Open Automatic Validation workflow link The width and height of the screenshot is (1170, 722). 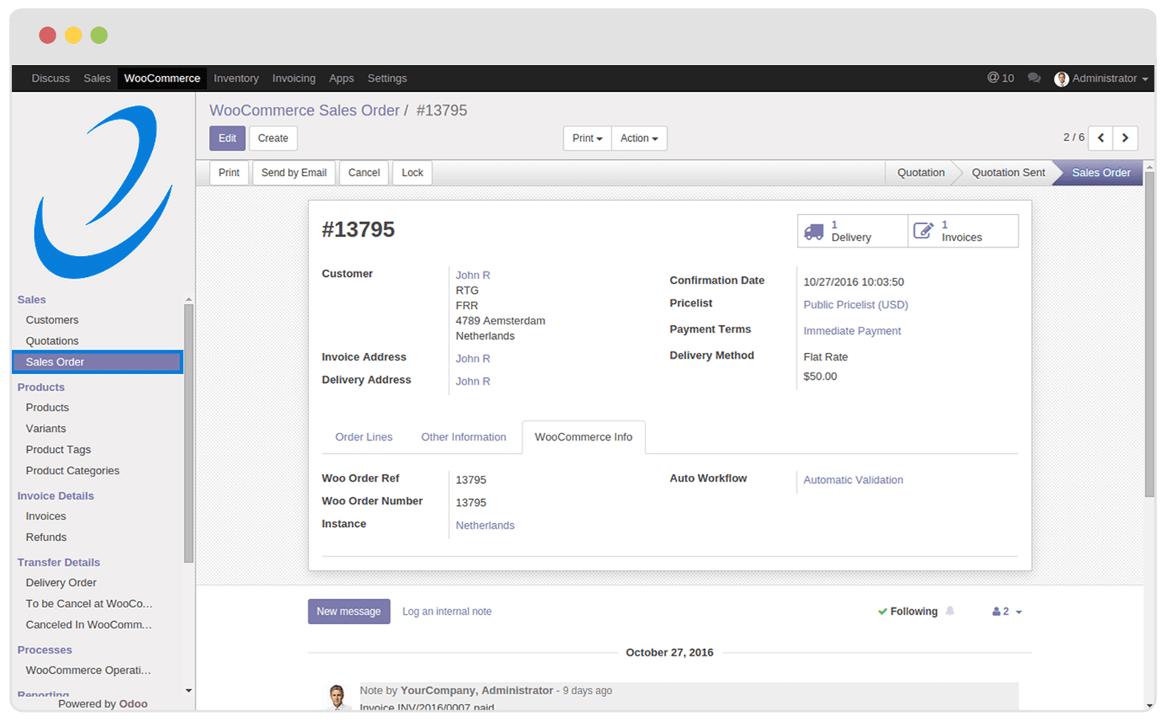853,480
